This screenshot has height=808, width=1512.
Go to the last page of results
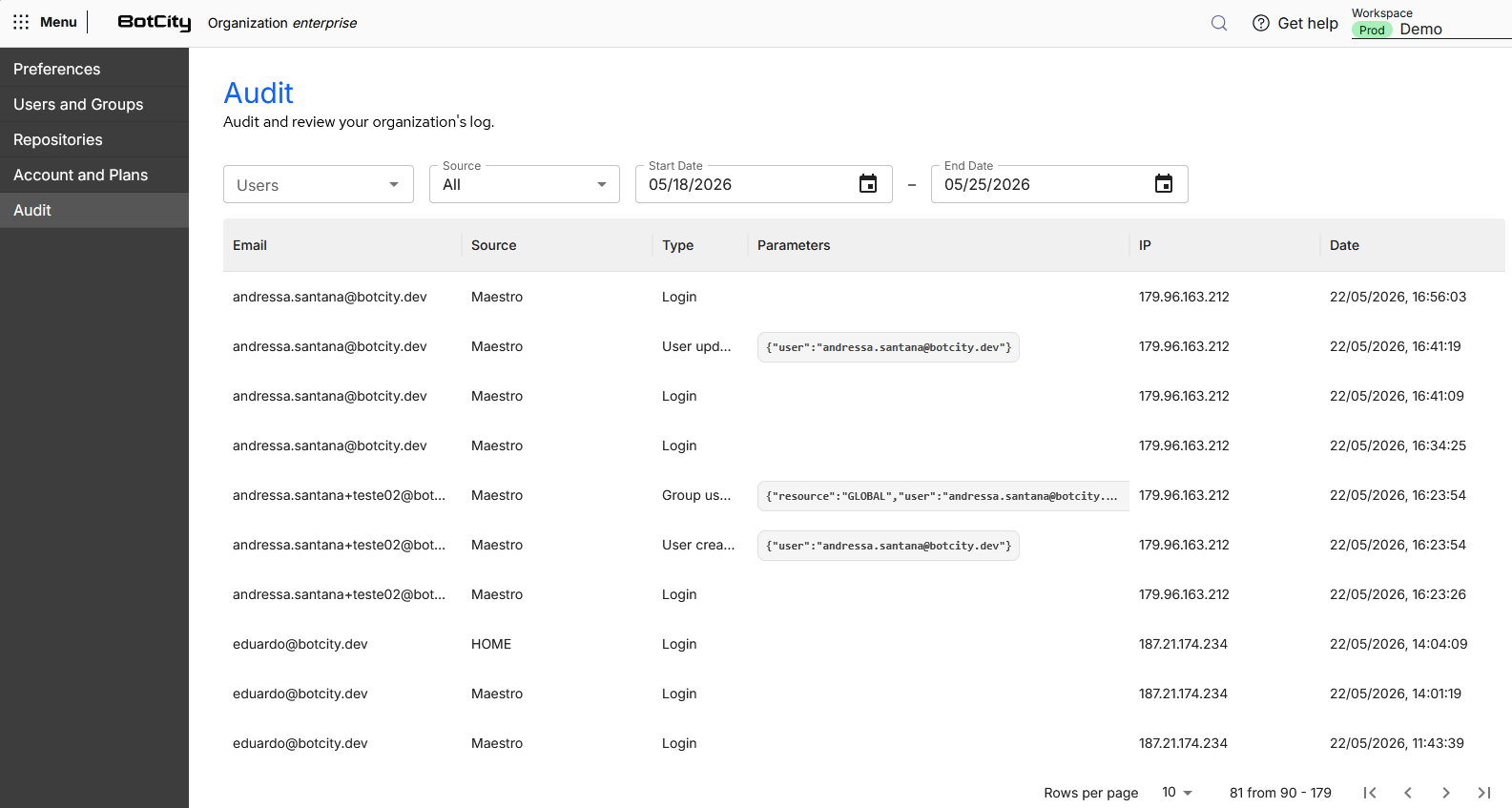(x=1484, y=793)
